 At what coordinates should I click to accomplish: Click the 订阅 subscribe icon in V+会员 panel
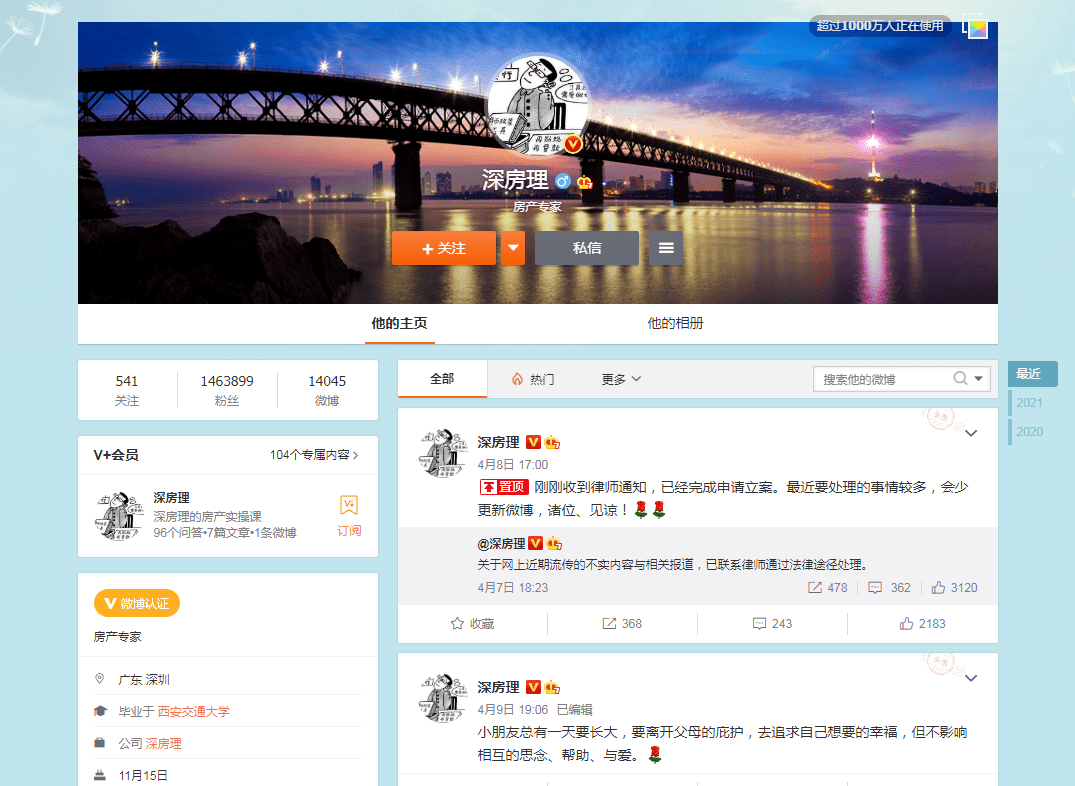tap(349, 505)
